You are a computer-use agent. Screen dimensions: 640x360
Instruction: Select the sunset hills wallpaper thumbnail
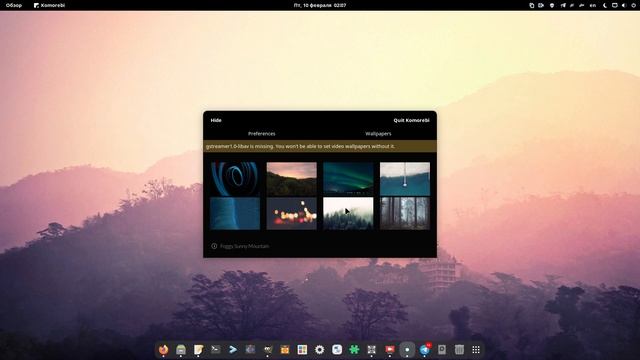coord(291,179)
